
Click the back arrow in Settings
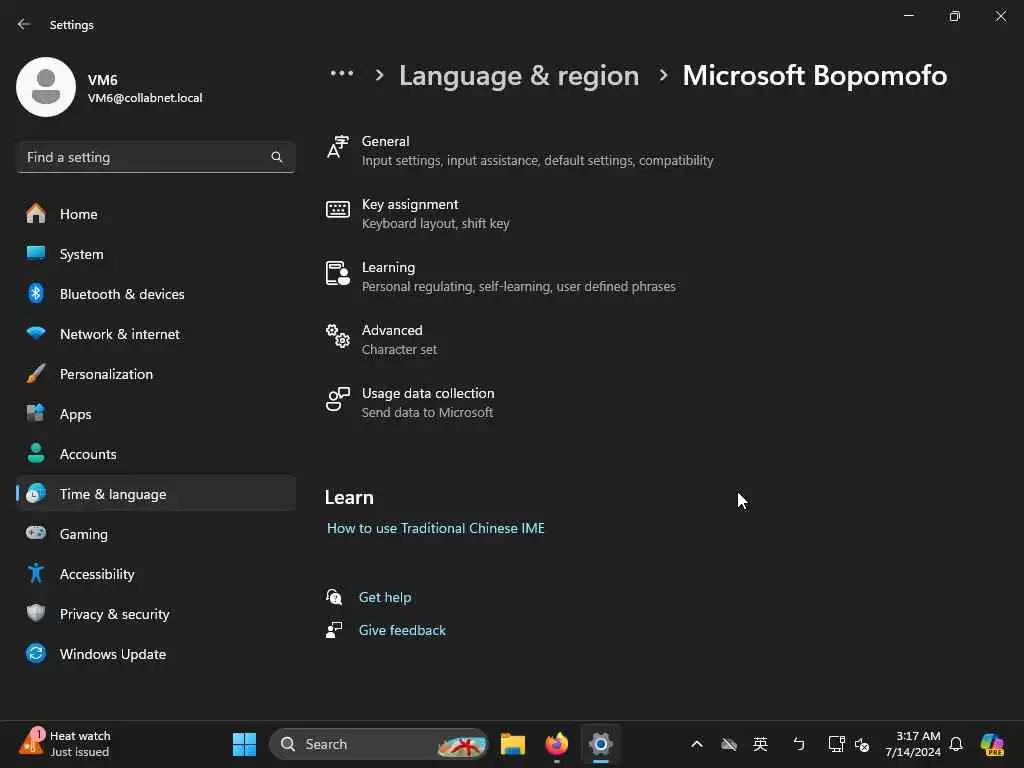point(24,24)
